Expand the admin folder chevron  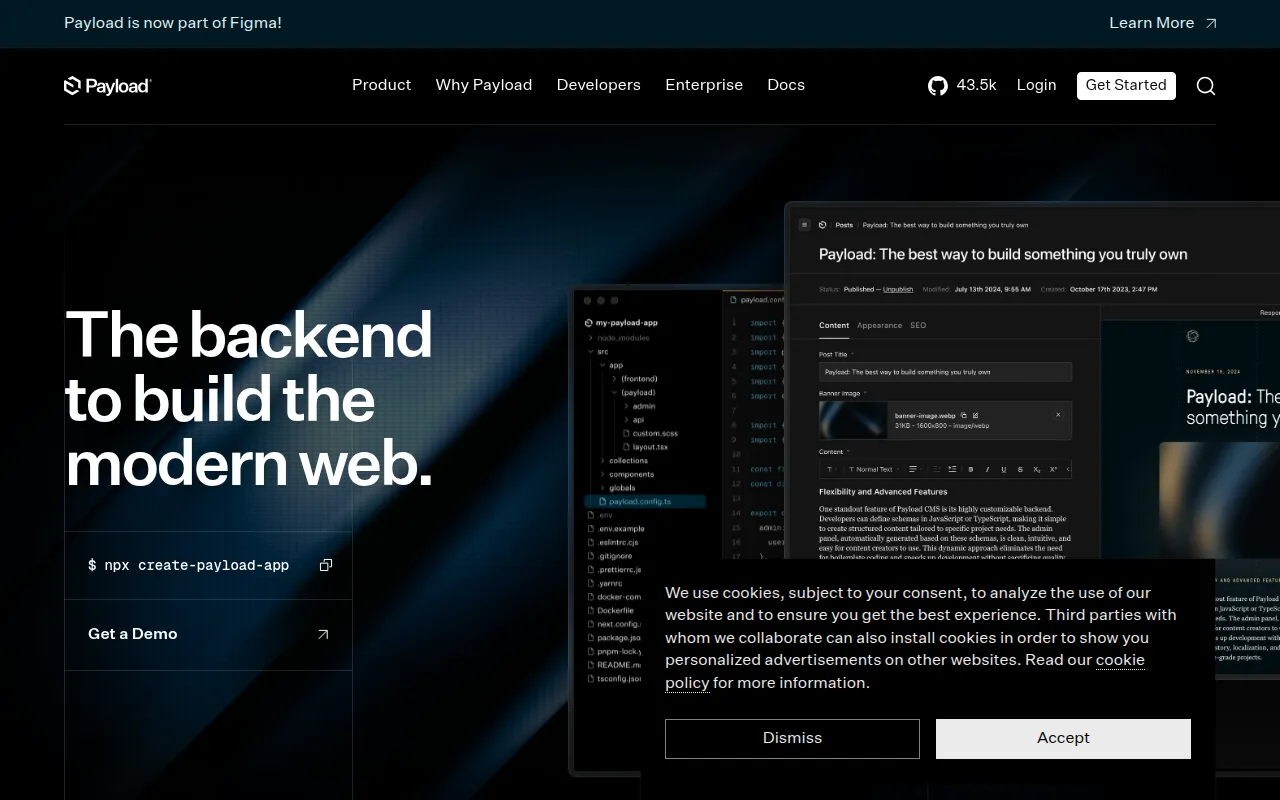(626, 406)
